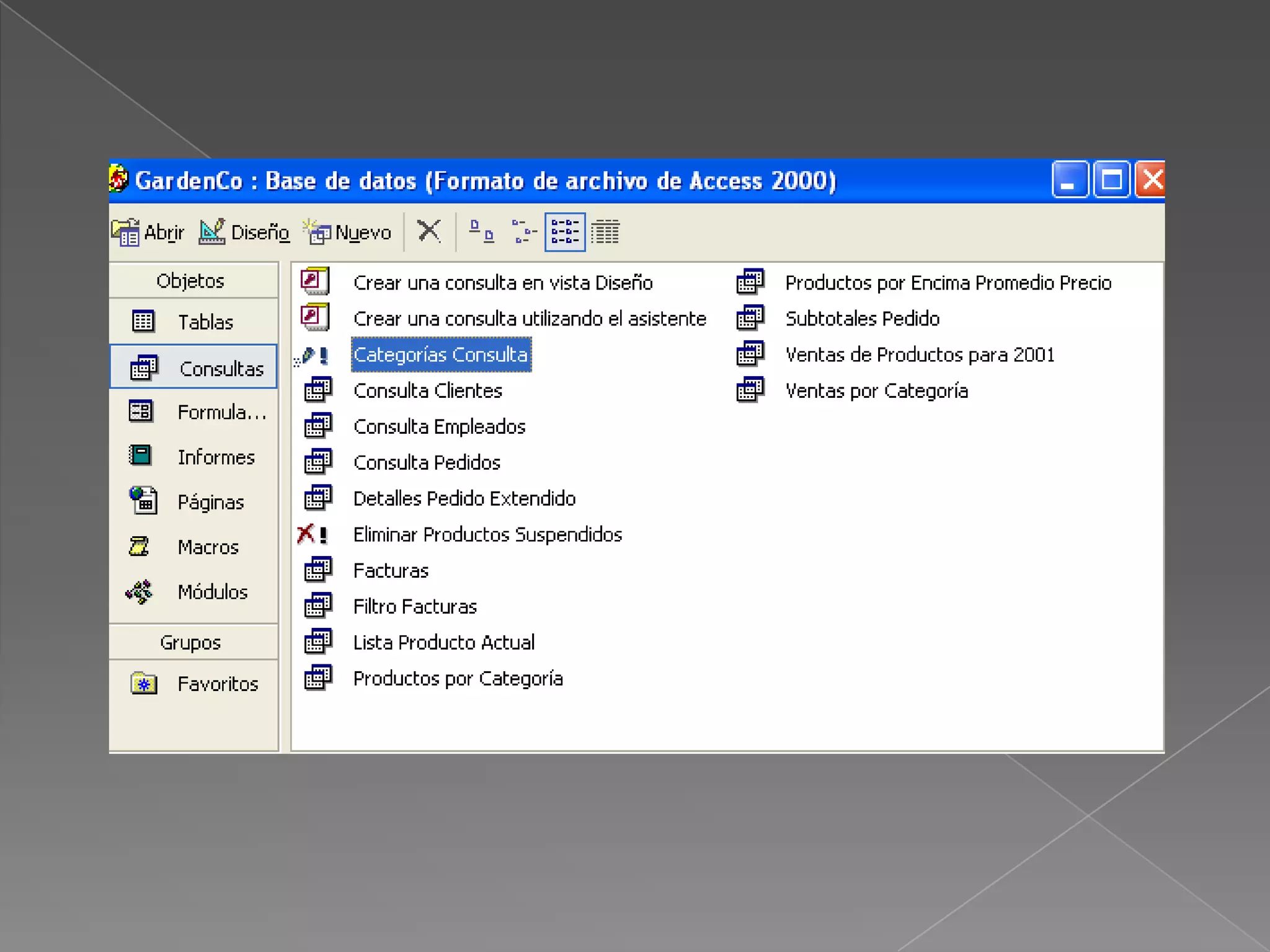Select 'Detalles Pedido Extendido' query
Image resolution: width=1270 pixels, height=952 pixels.
pos(464,498)
